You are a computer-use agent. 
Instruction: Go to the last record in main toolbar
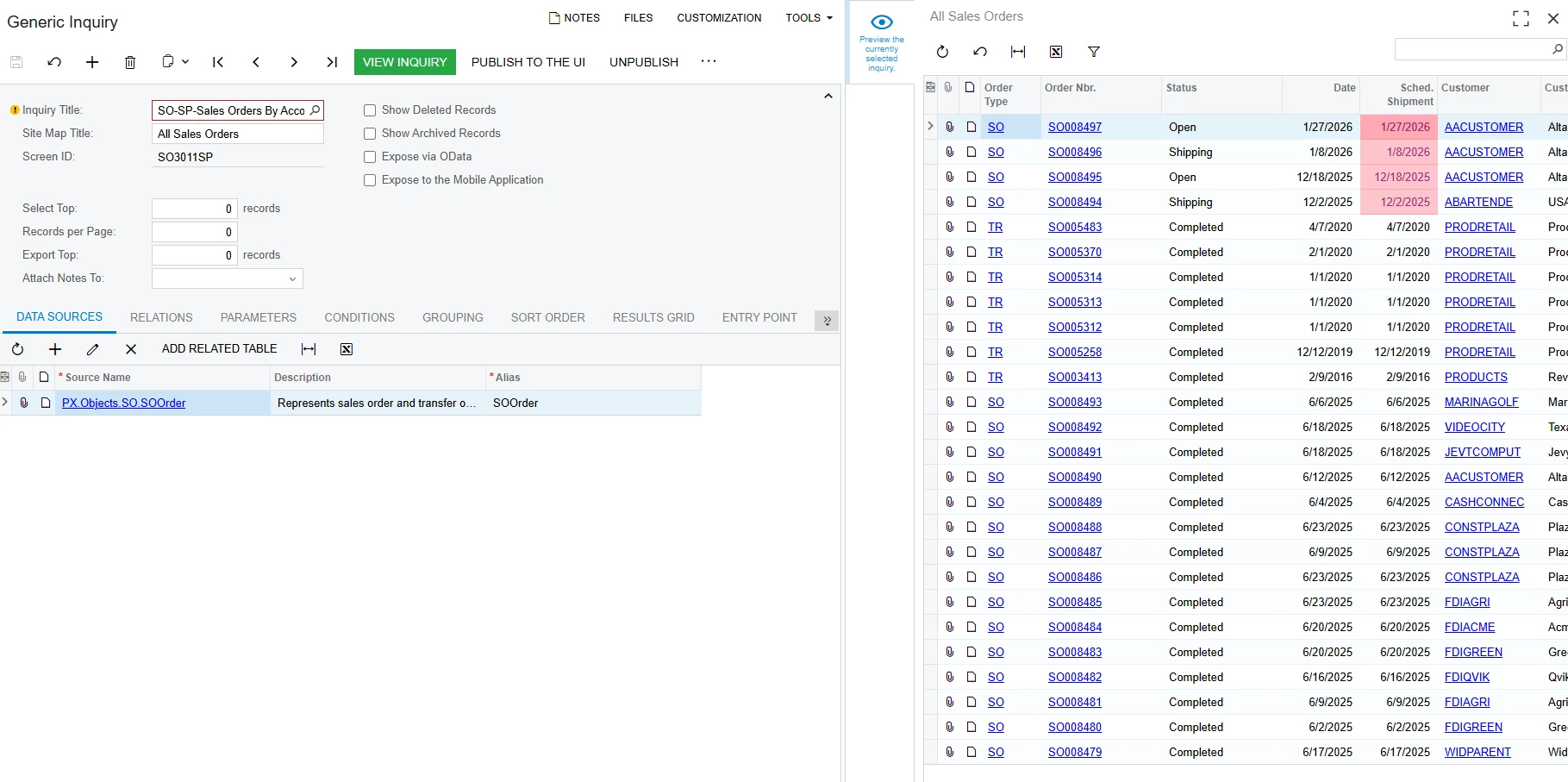[x=332, y=62]
